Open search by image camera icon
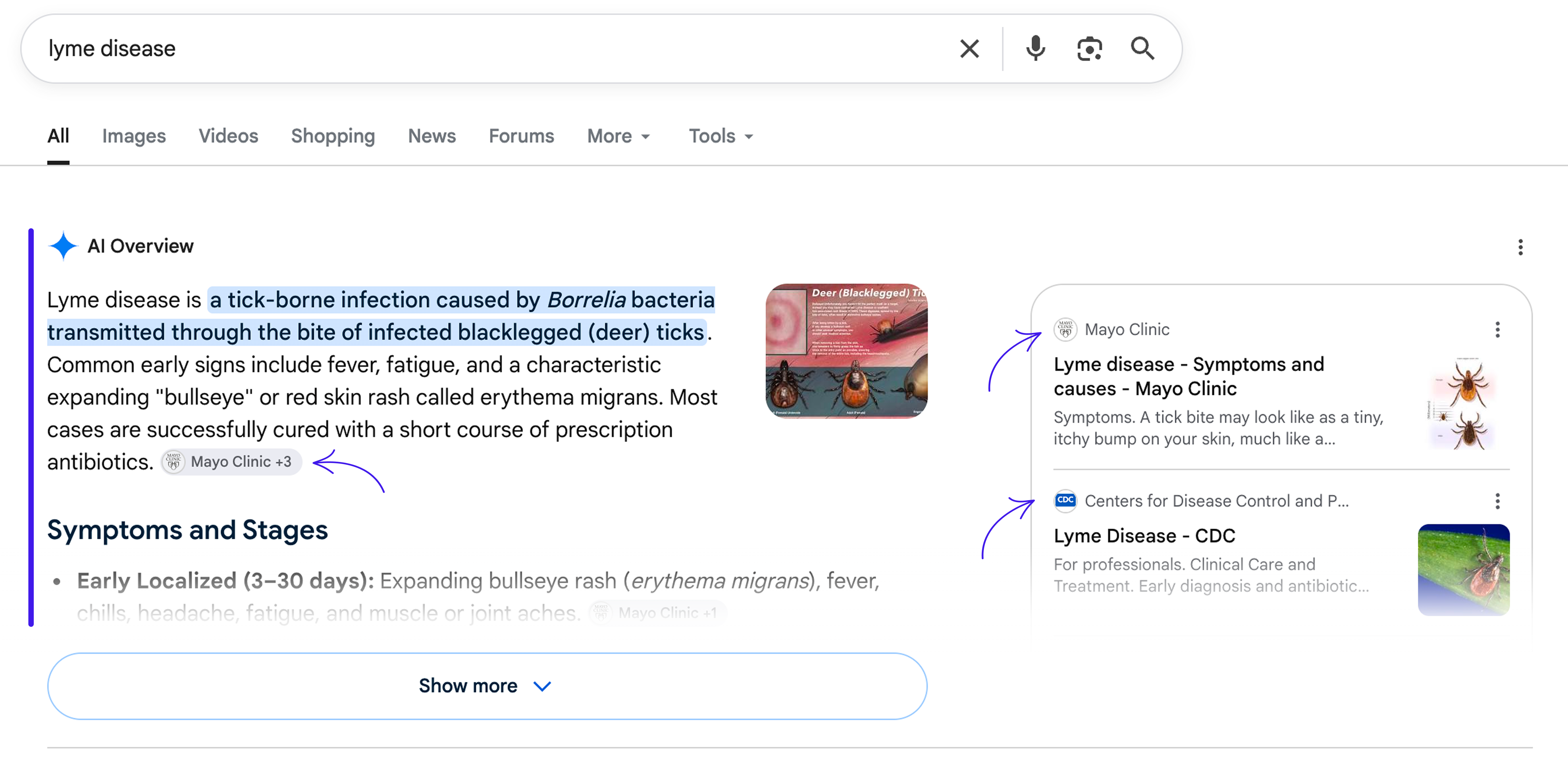 point(1089,49)
